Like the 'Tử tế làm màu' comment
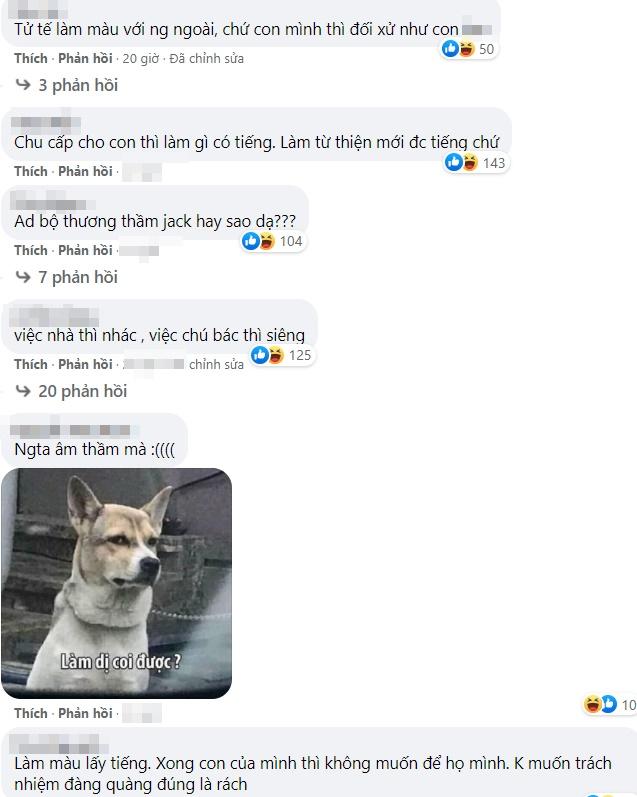Viewport: 637px width, 797px height. pos(31,58)
